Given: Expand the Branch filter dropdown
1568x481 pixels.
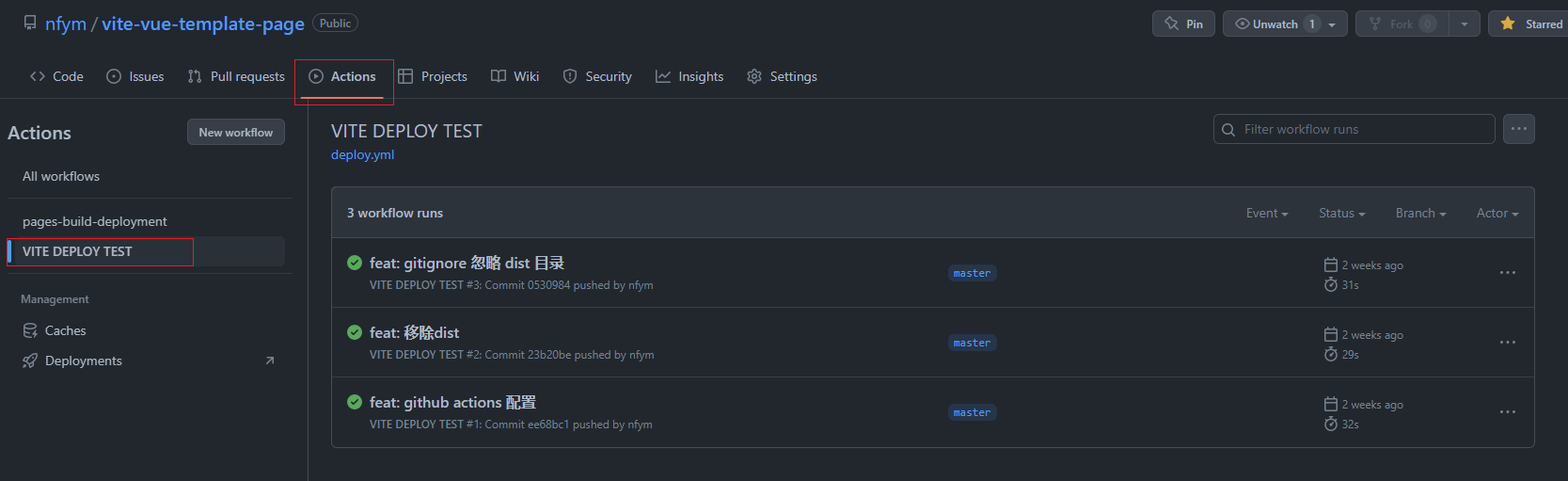Looking at the screenshot, I should tap(1420, 213).
